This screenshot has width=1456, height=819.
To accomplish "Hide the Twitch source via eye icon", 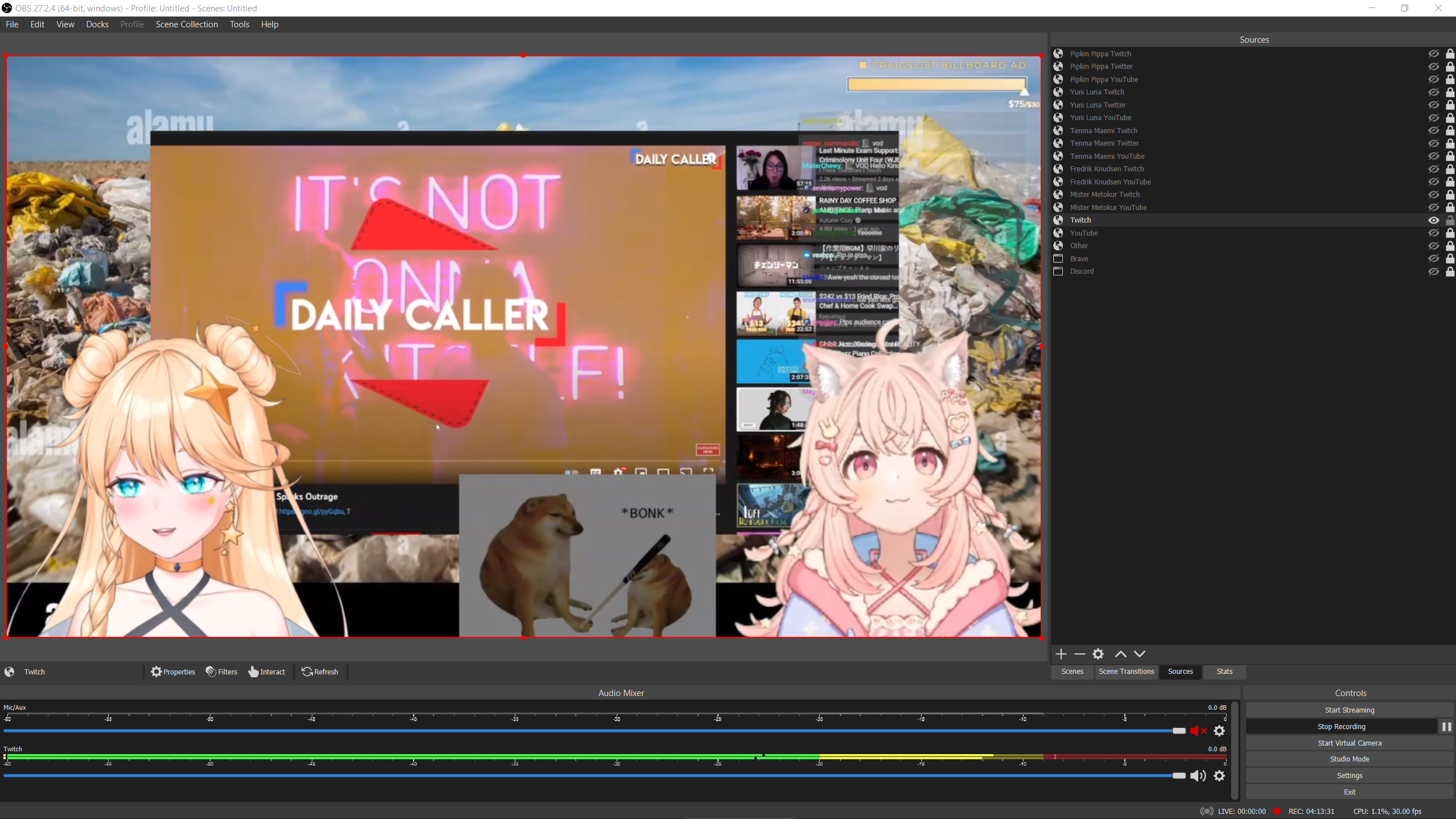I will (x=1433, y=220).
